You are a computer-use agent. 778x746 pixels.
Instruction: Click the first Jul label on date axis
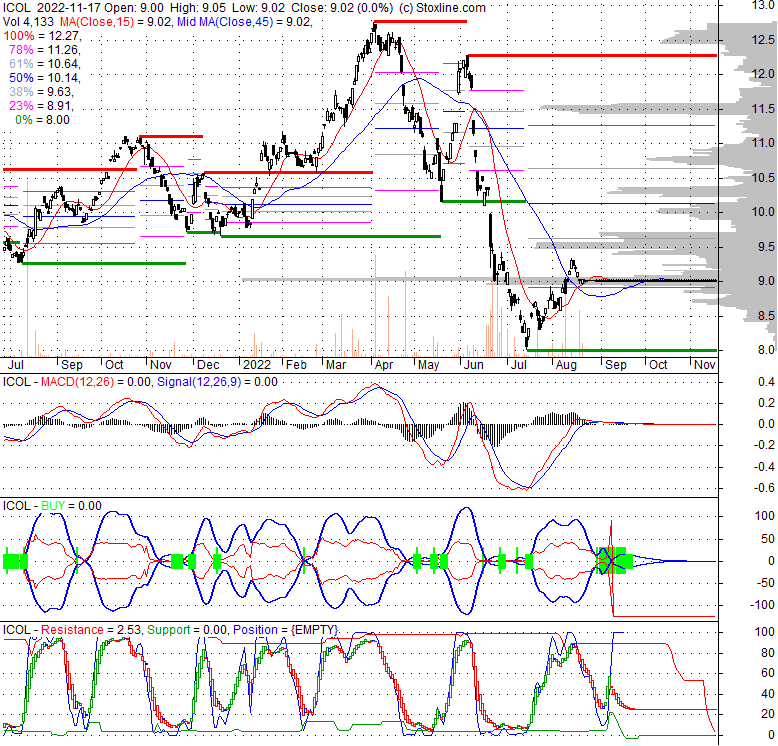click(x=16, y=365)
